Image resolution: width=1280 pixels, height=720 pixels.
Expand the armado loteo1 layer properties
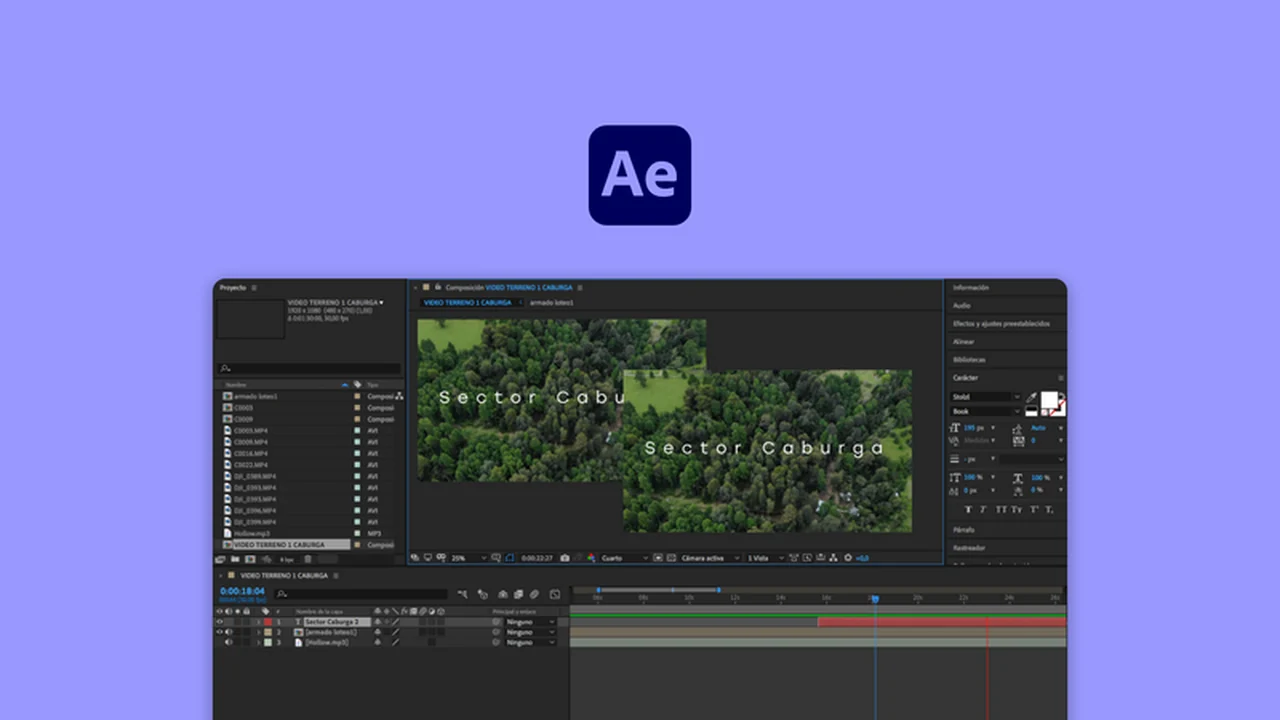[x=258, y=632]
